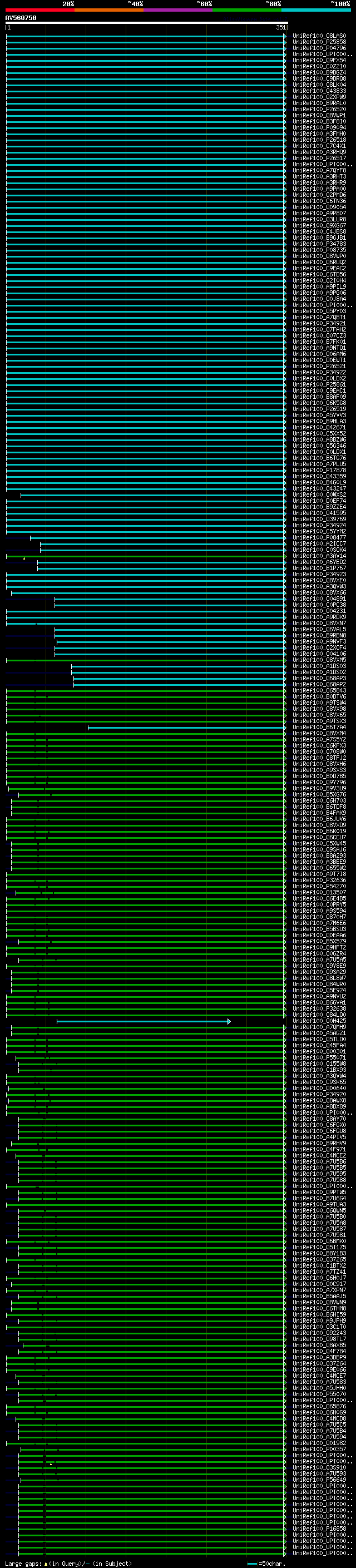The image size is (356, 1568).
Task: Click the orange ~40% identity legend segment
Action: pos(109,11)
